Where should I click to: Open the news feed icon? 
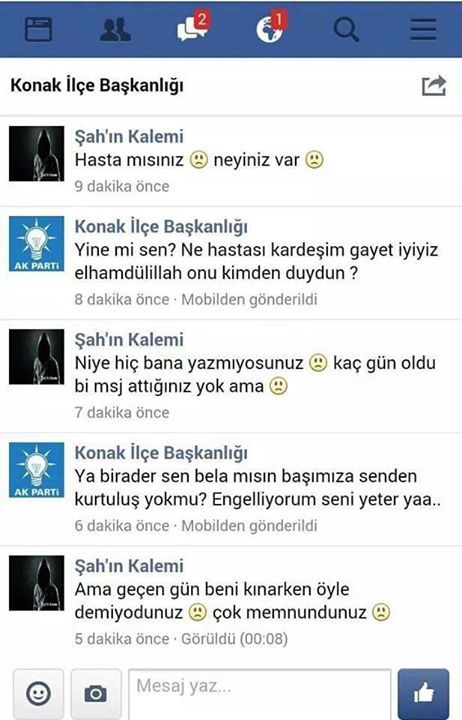pyautogui.click(x=38, y=29)
